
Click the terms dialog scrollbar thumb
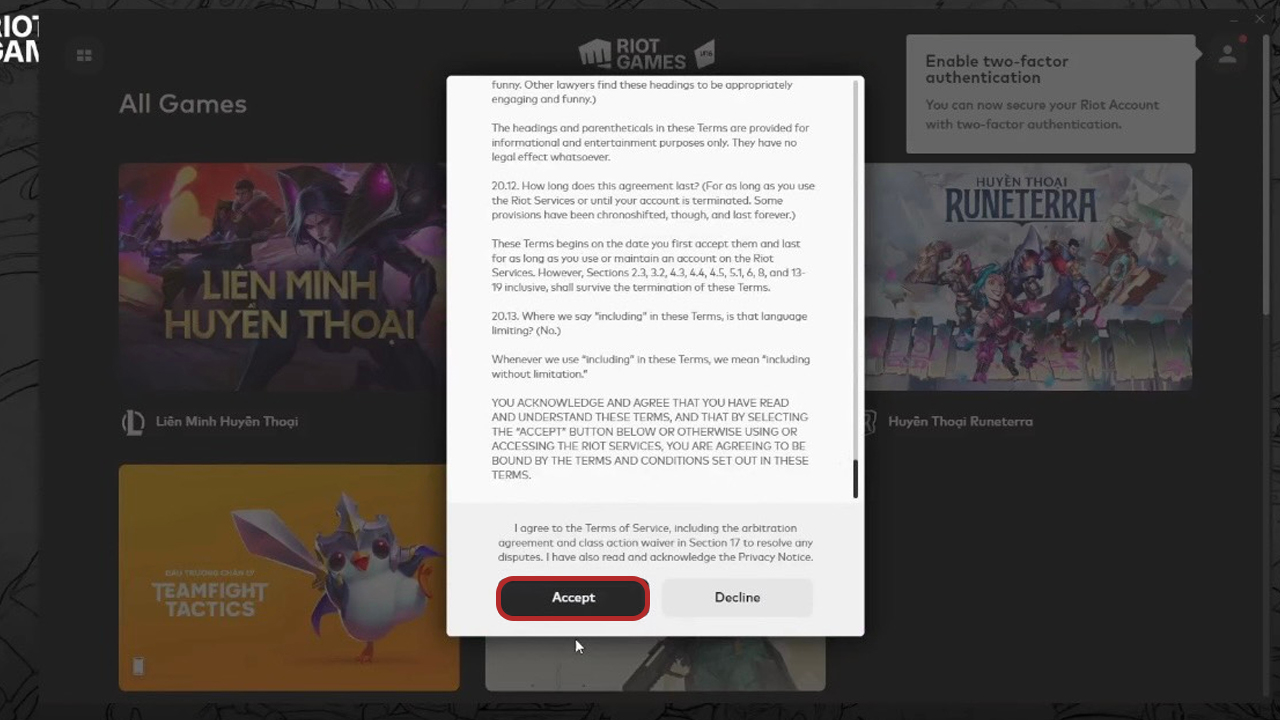855,480
